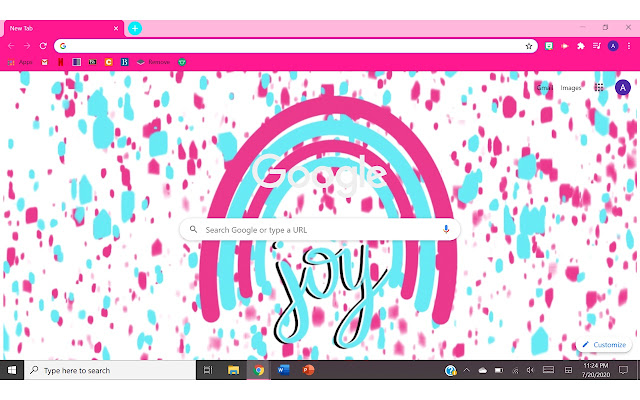Open the Google apps grid
640x400 pixels.
point(599,87)
